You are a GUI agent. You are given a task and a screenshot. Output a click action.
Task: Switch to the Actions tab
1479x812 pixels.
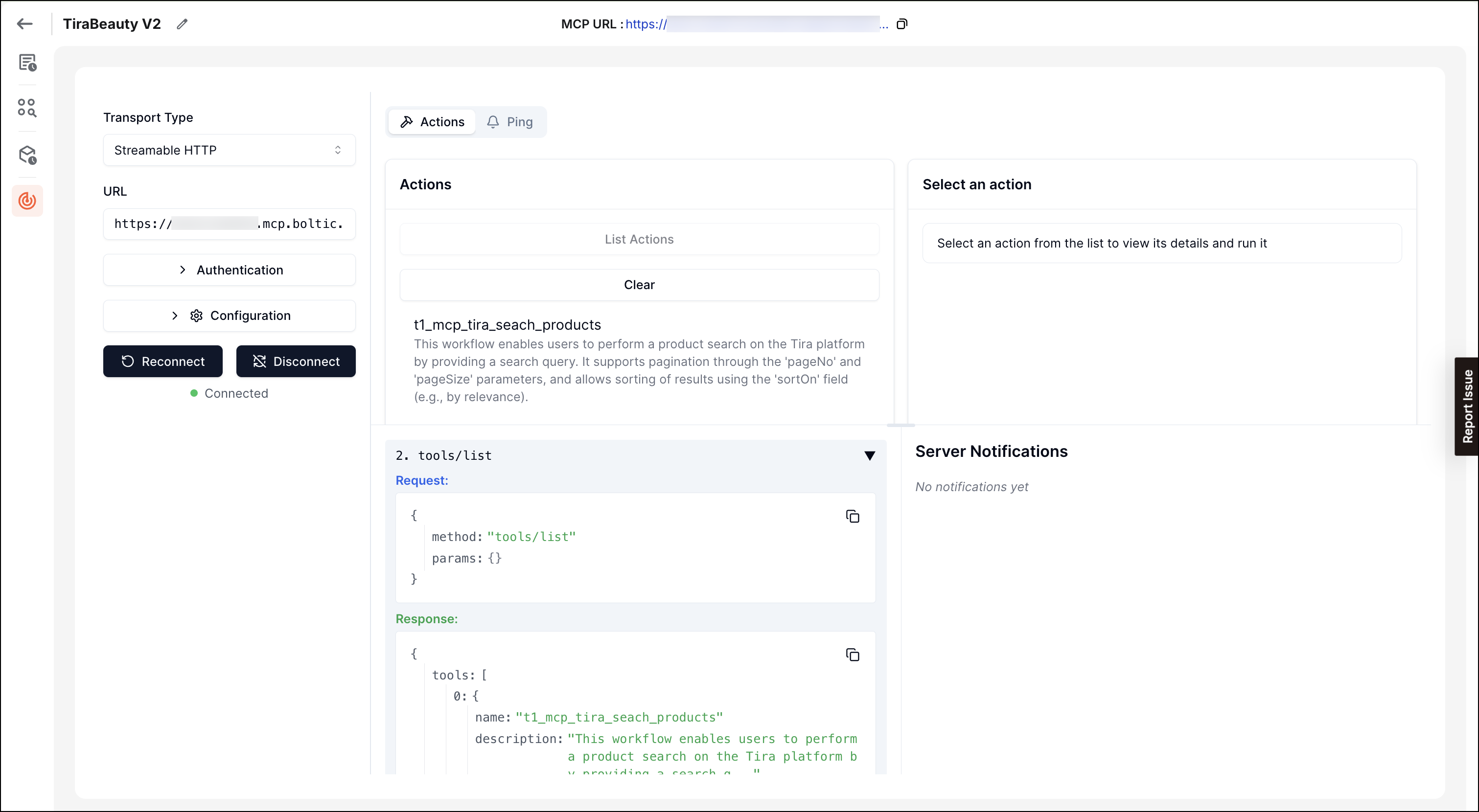coord(432,122)
